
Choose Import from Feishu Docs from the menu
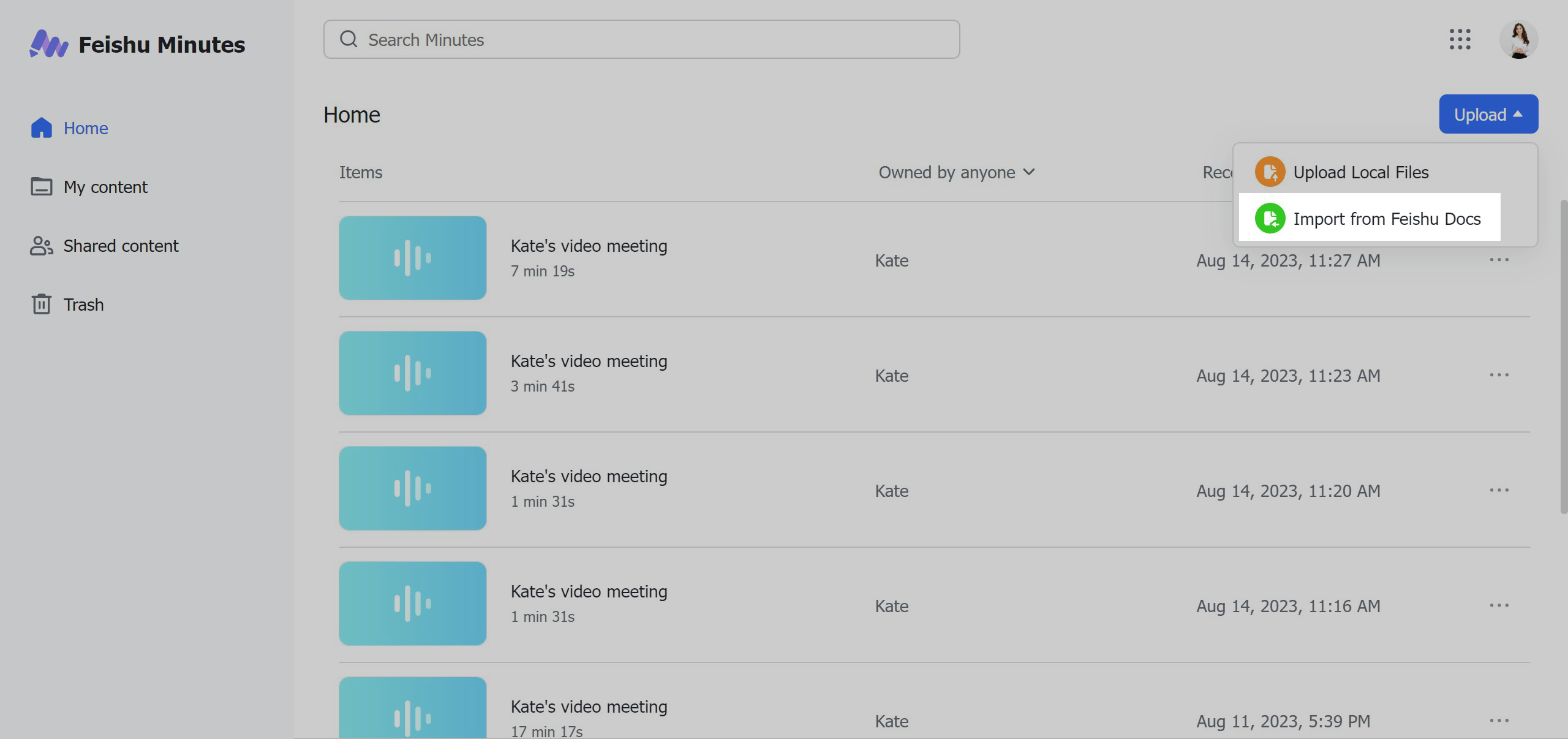(1387, 218)
